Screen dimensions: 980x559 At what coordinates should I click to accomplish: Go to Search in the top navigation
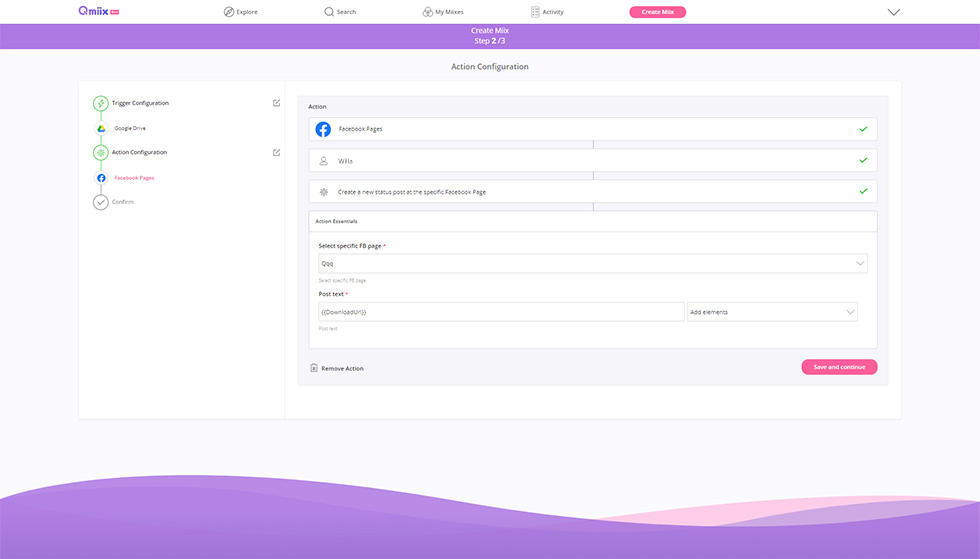coord(340,12)
